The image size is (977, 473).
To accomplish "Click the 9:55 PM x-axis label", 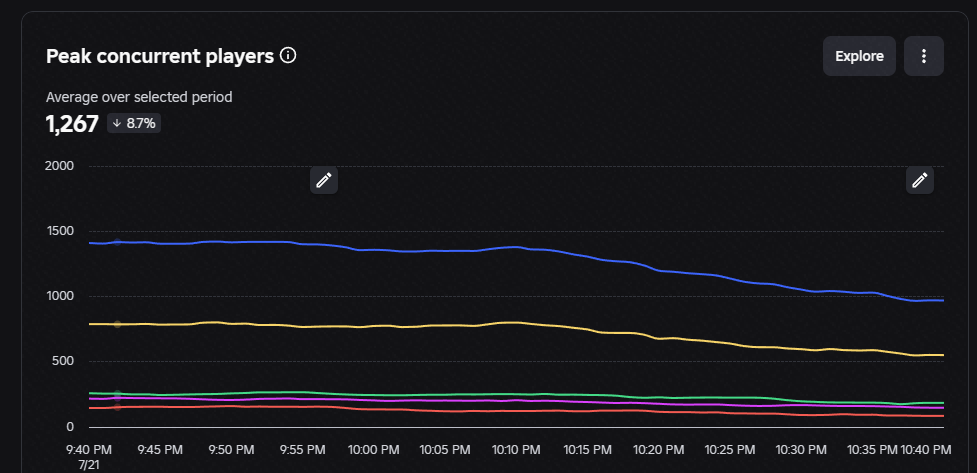I will (x=303, y=449).
